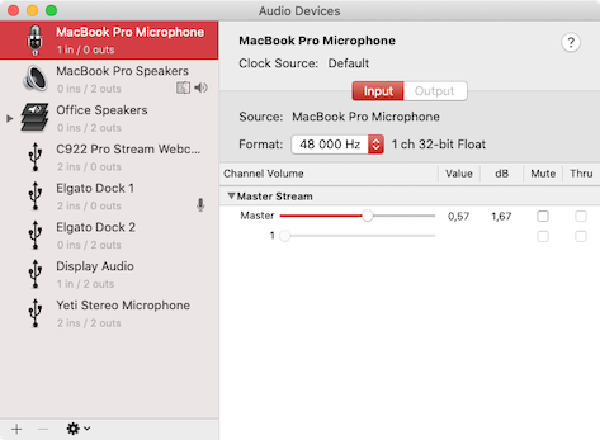Toggle Mute checkbox for channel 1
Image resolution: width=600 pixels, height=440 pixels.
(x=543, y=236)
